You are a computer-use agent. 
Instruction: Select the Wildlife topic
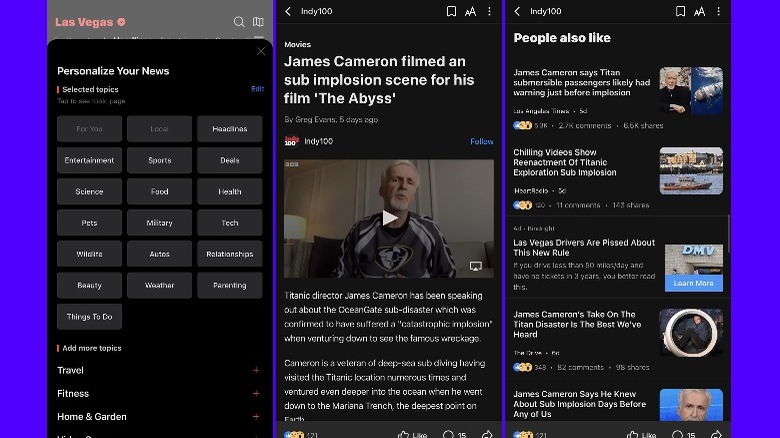point(89,254)
